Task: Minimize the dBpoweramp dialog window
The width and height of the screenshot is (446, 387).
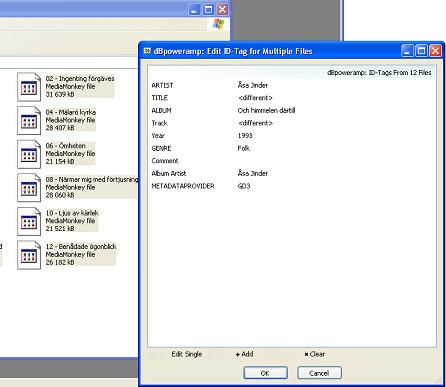Action: tap(407, 51)
